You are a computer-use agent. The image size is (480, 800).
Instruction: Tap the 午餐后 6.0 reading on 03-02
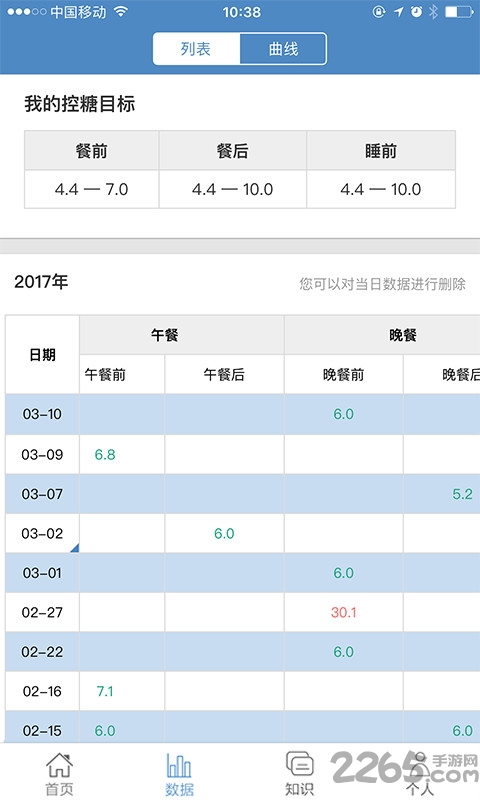click(x=224, y=534)
